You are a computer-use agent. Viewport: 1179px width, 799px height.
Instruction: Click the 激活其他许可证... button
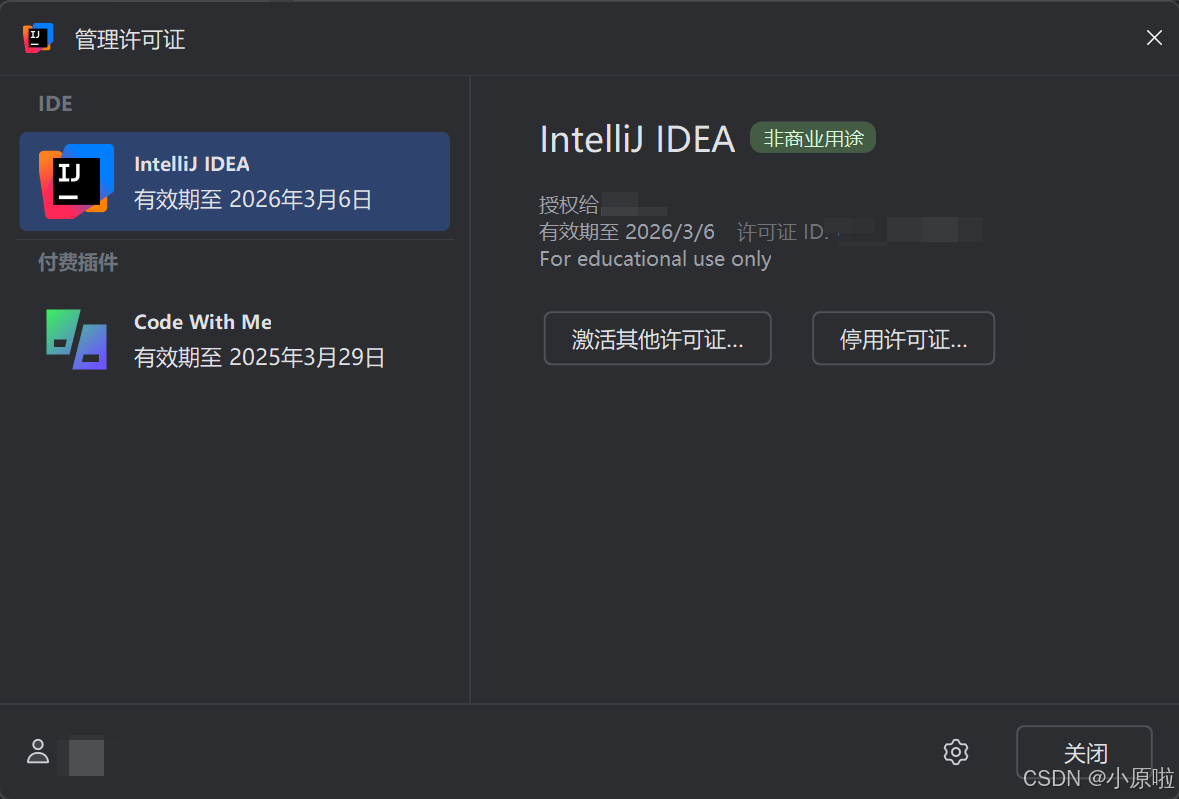coord(657,339)
